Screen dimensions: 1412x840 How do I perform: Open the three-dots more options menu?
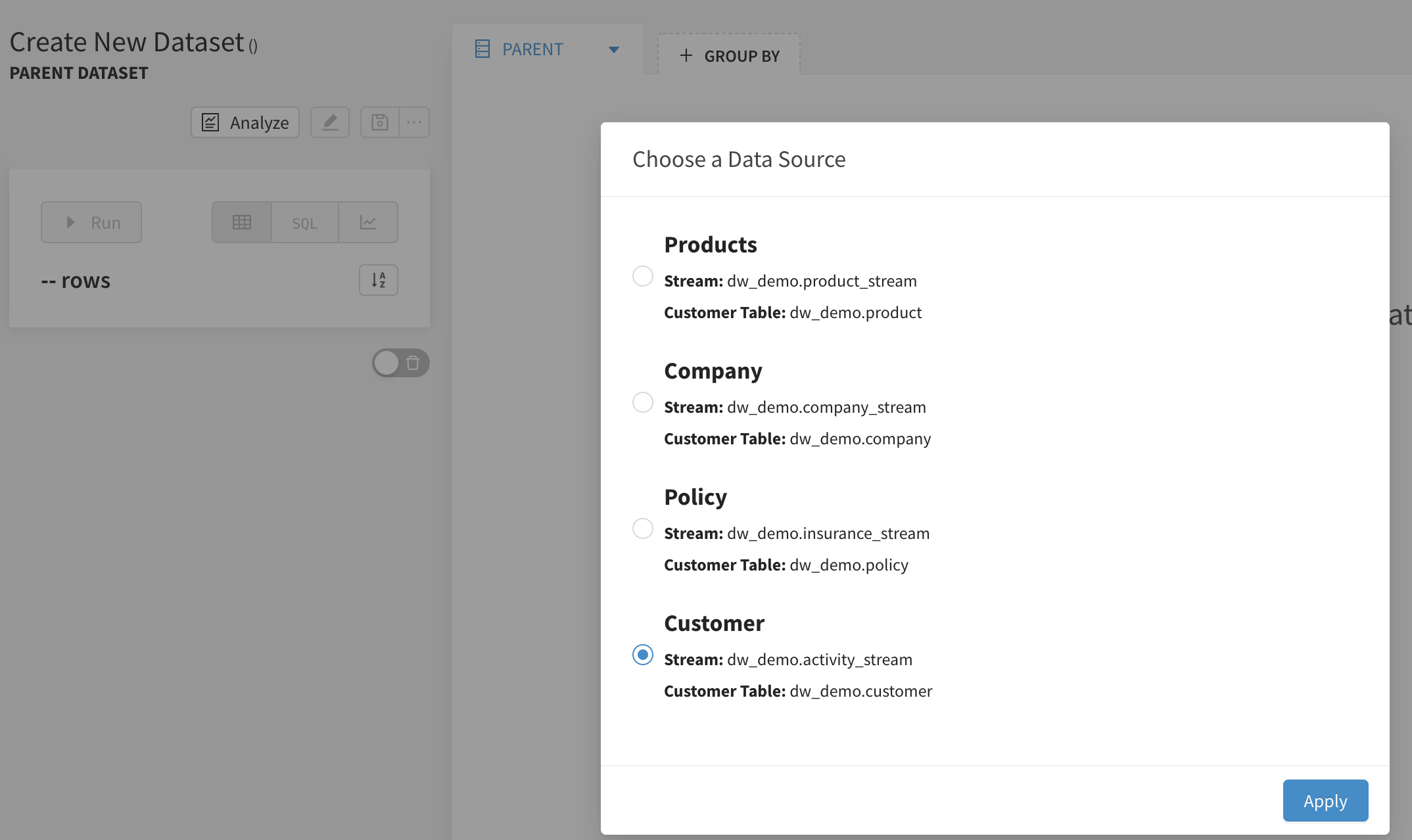[x=414, y=122]
